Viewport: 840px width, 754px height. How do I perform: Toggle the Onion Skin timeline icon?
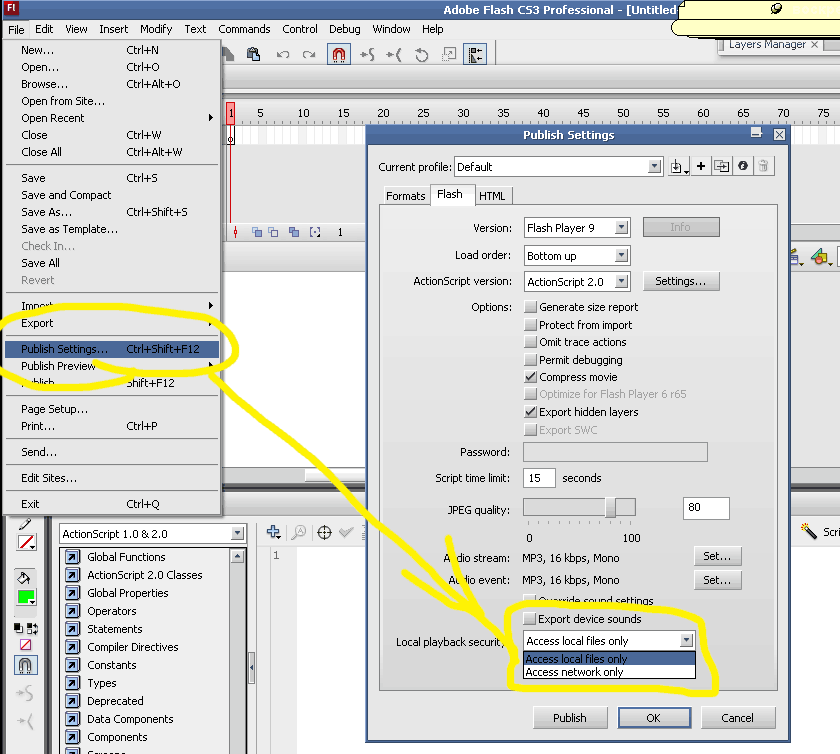click(257, 232)
